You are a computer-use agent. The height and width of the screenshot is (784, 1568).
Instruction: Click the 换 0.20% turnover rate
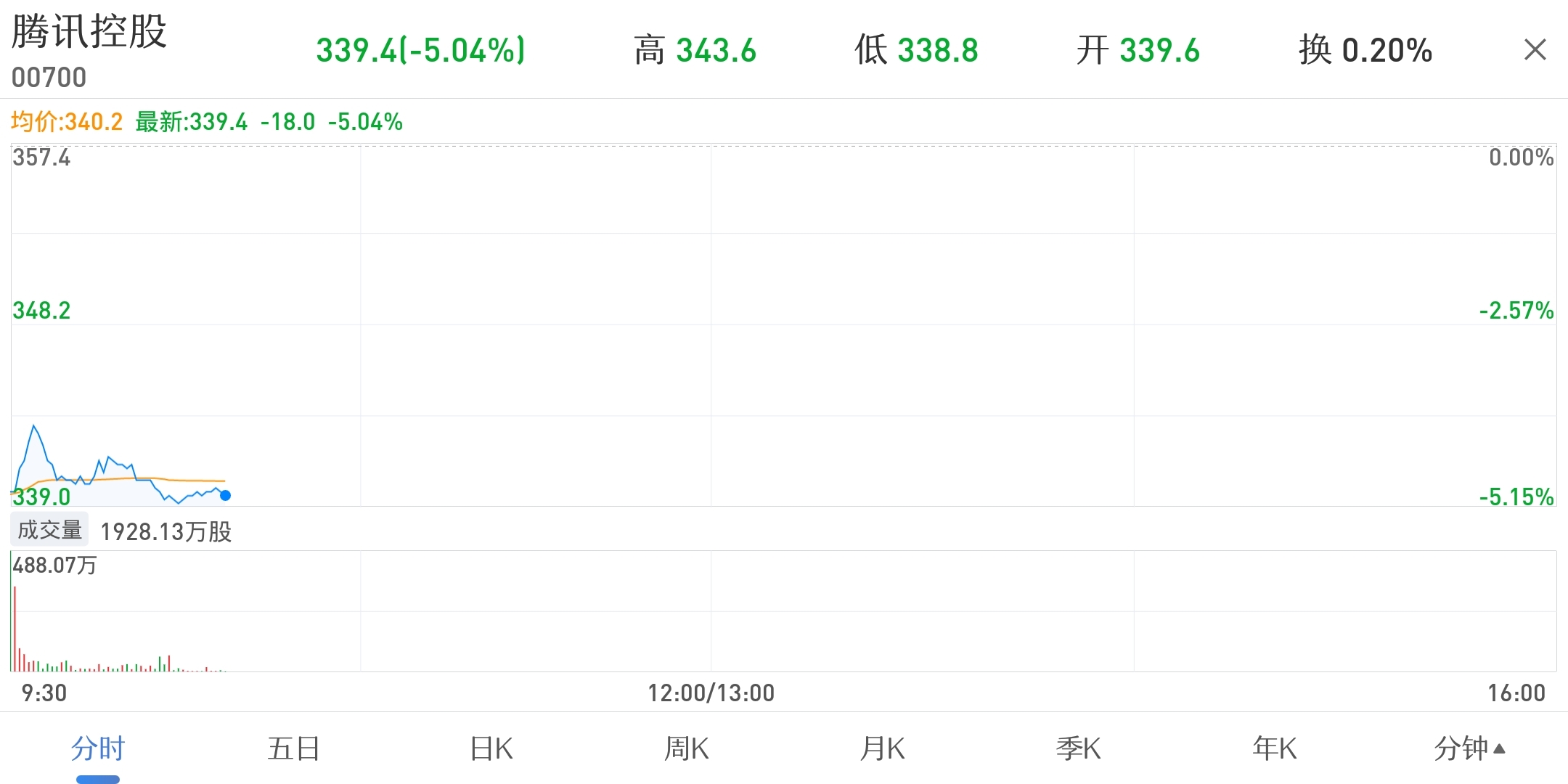click(x=1365, y=50)
